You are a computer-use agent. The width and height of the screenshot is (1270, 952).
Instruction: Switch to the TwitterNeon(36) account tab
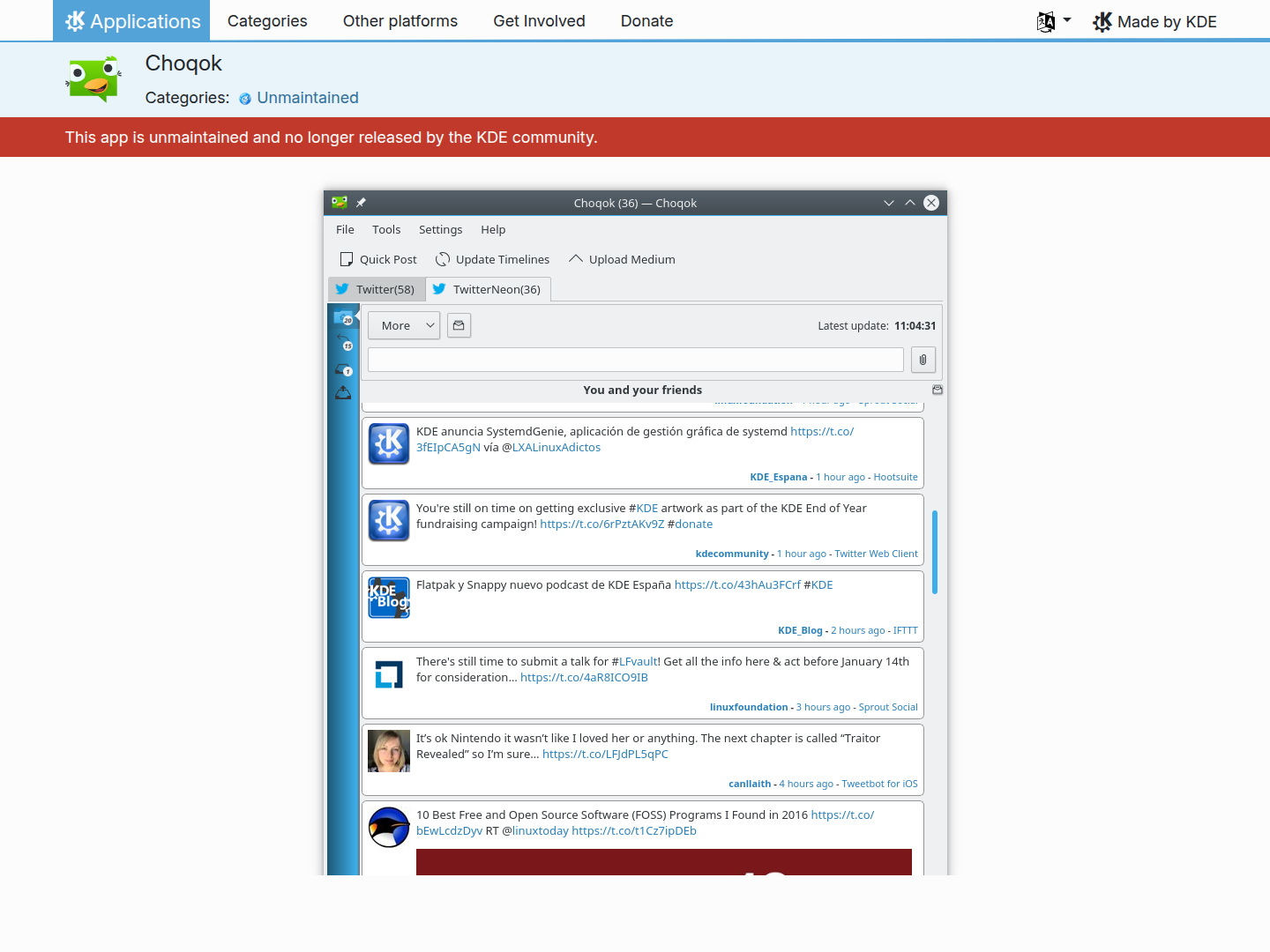tap(488, 289)
